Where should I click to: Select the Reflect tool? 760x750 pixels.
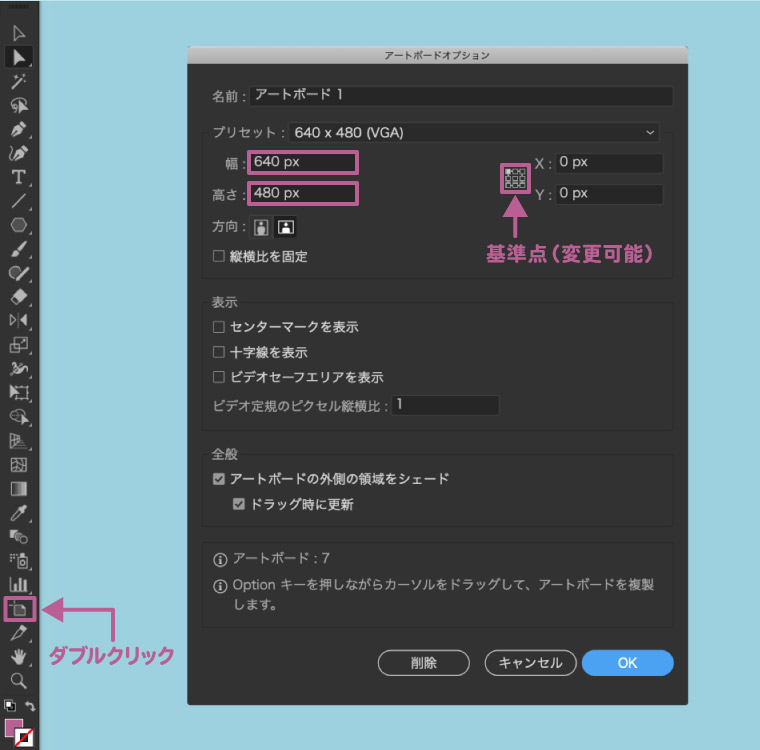tap(18, 320)
